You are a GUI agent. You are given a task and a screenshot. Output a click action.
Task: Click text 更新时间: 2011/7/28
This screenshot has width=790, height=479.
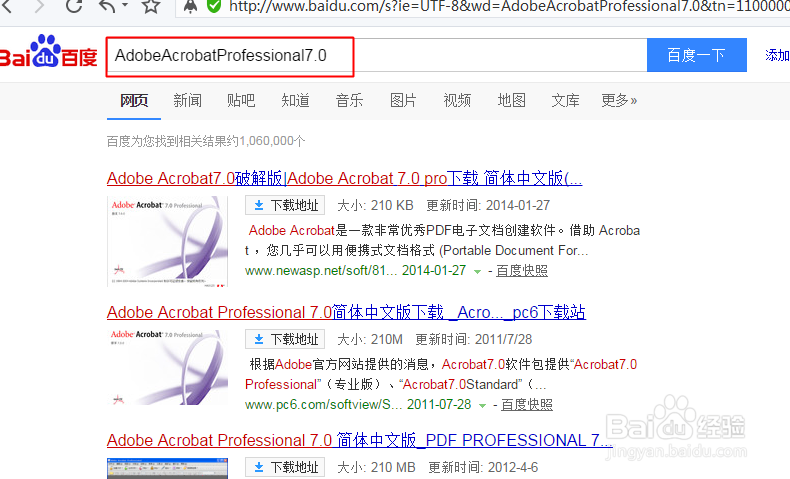pos(474,339)
